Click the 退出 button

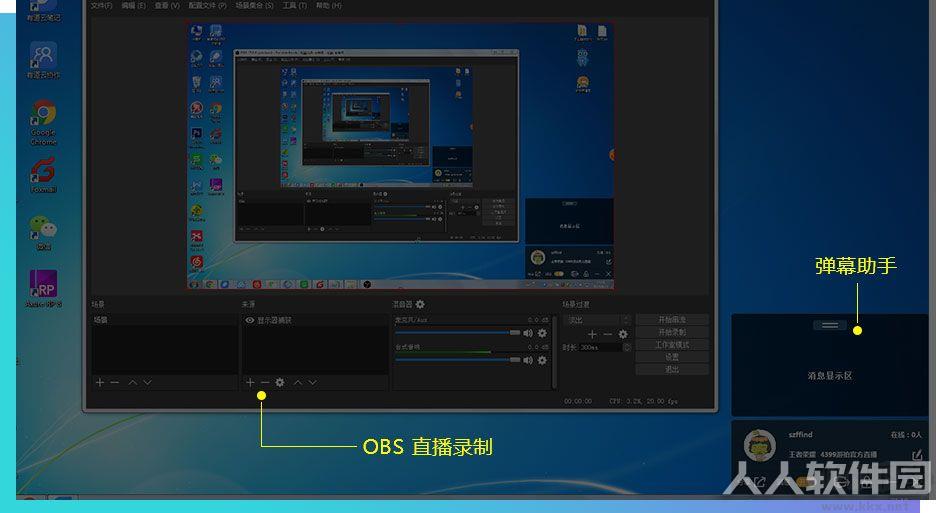click(x=672, y=370)
